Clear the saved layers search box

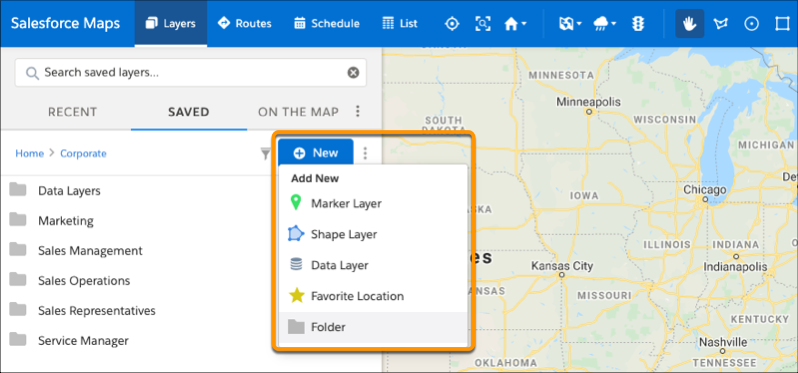pos(353,73)
